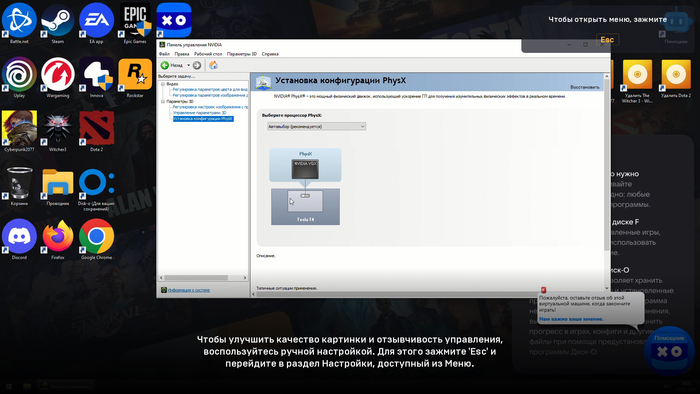Screen dimensions: 700x394
Task: Collapse the Параметры 3D tree node
Action: point(163,101)
